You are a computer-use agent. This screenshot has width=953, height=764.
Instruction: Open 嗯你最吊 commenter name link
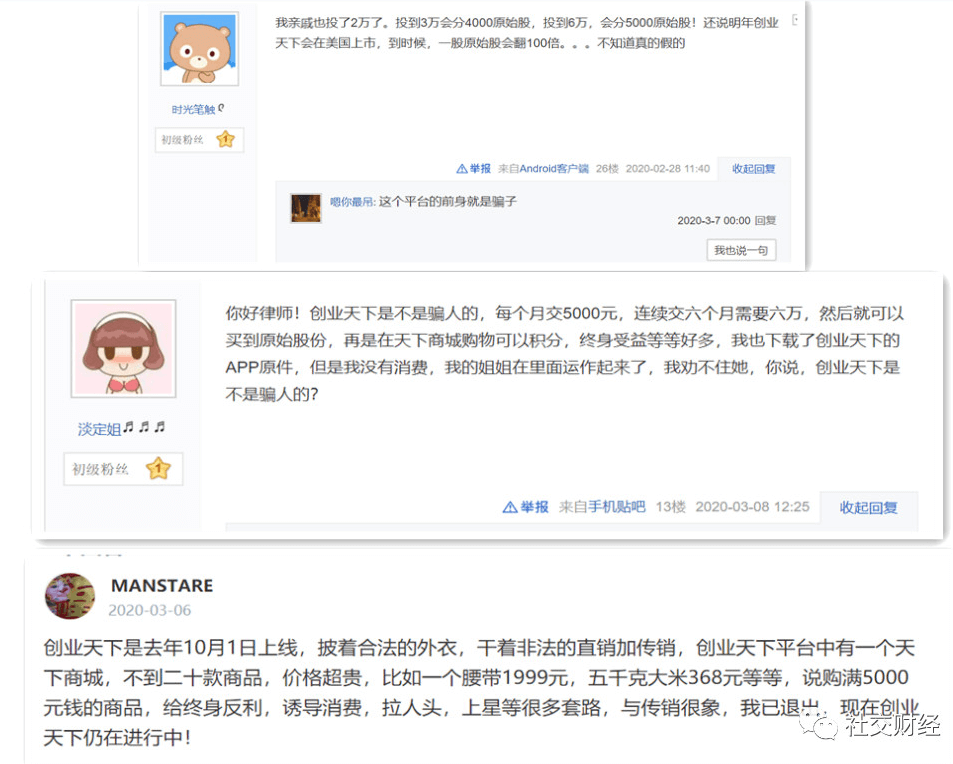[x=352, y=202]
